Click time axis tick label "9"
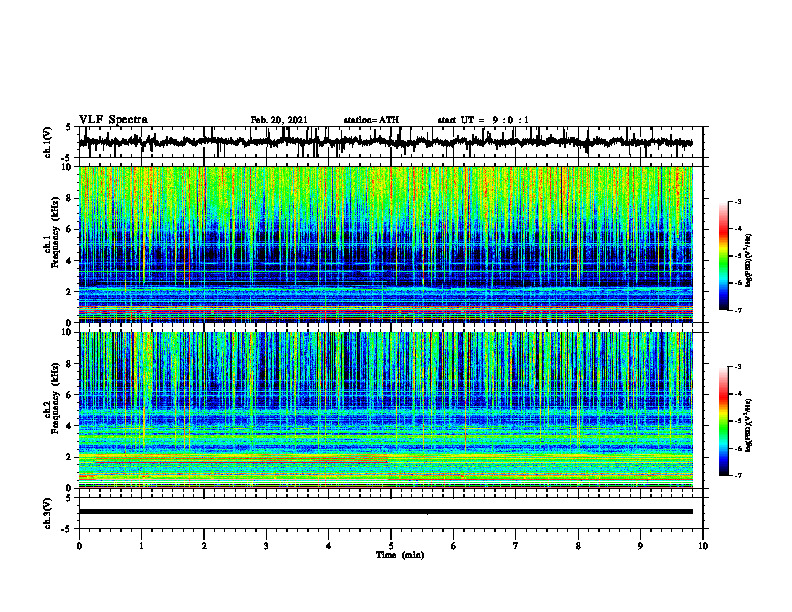Image resolution: width=792 pixels, height=612 pixels. (x=640, y=546)
